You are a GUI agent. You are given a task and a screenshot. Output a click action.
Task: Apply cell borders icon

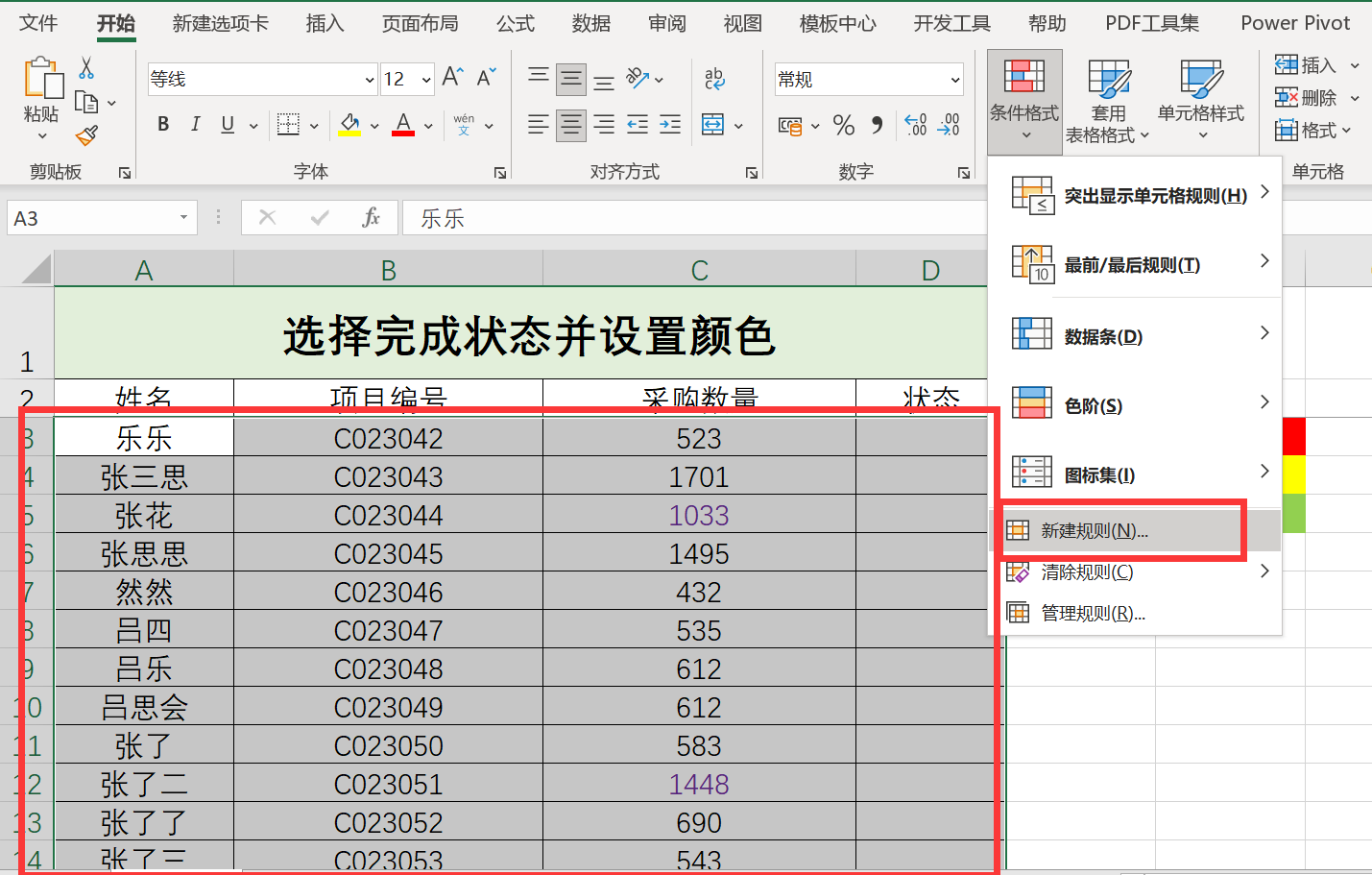(287, 124)
